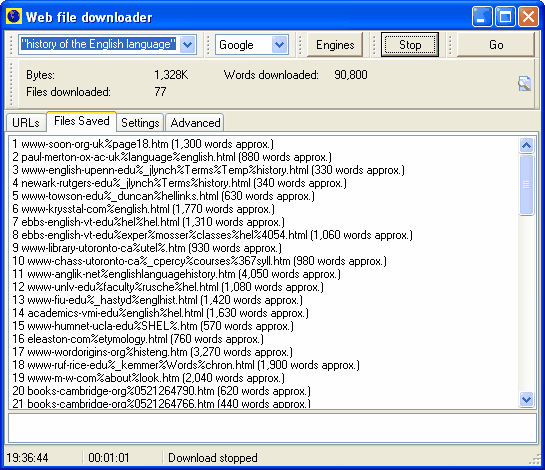This screenshot has height=470, width=545.
Task: Close the Web file downloader window
Action: tap(528, 16)
